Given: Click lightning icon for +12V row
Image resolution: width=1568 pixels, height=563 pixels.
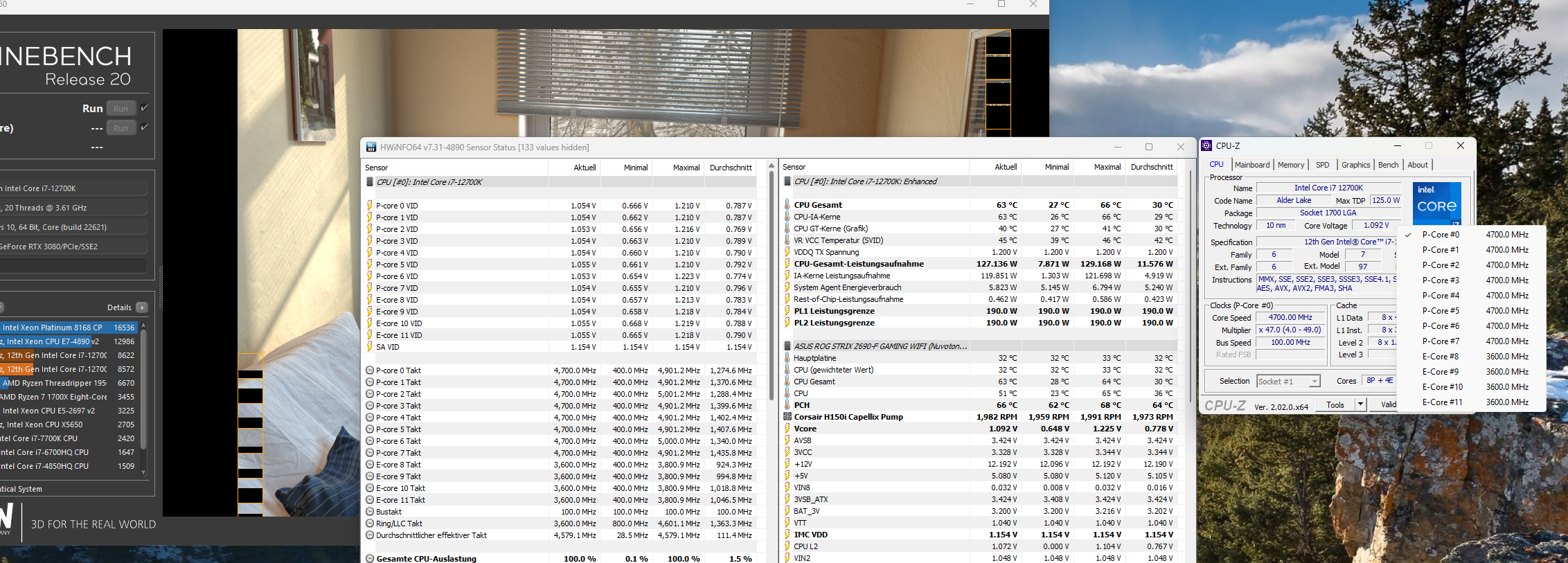Looking at the screenshot, I should tap(787, 464).
